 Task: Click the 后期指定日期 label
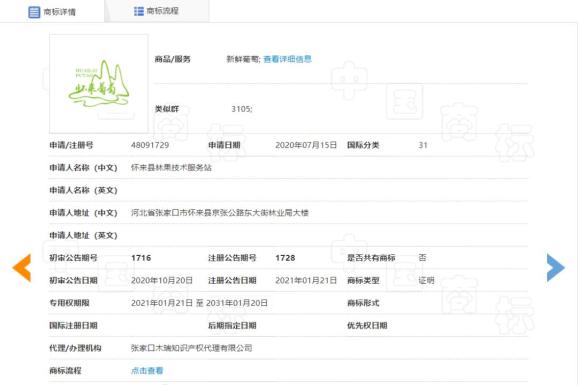coord(232,326)
